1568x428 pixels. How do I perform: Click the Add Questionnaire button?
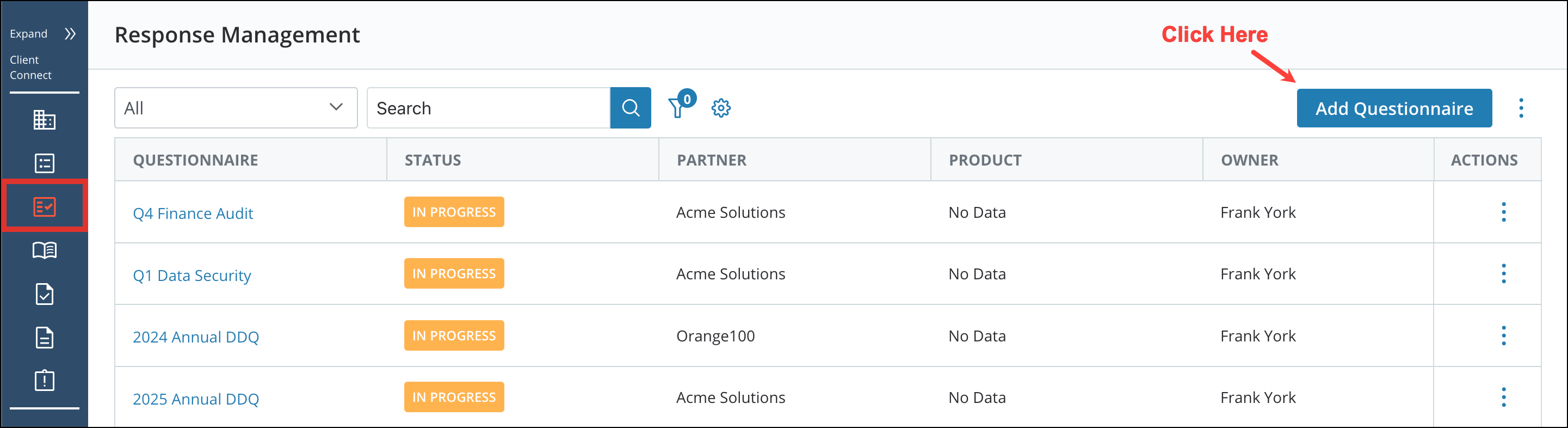1393,108
